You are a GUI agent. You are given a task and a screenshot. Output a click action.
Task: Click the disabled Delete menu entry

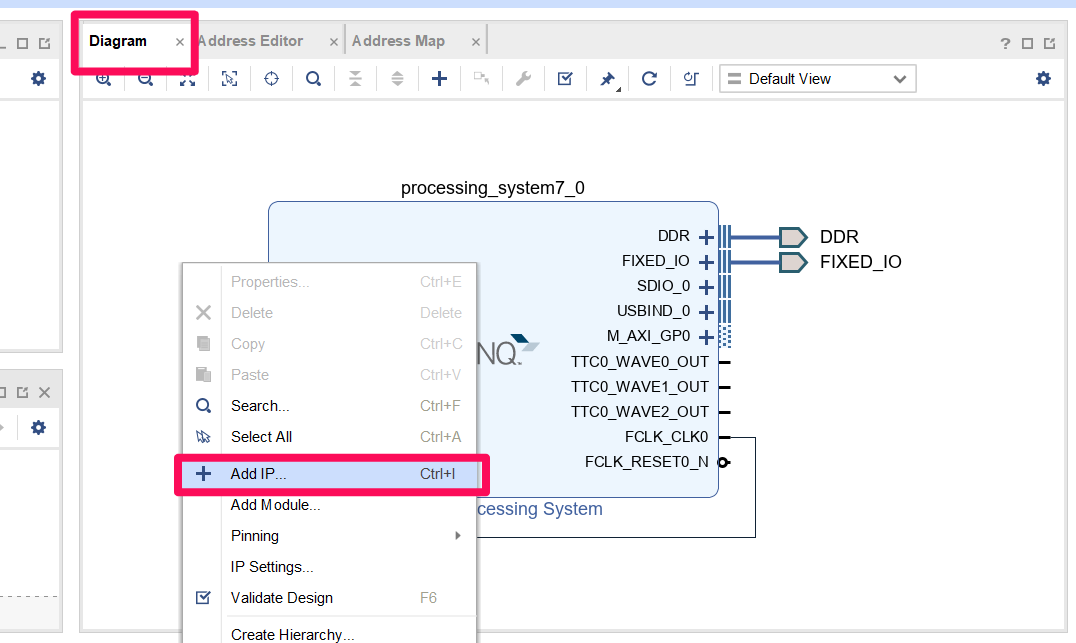point(330,313)
